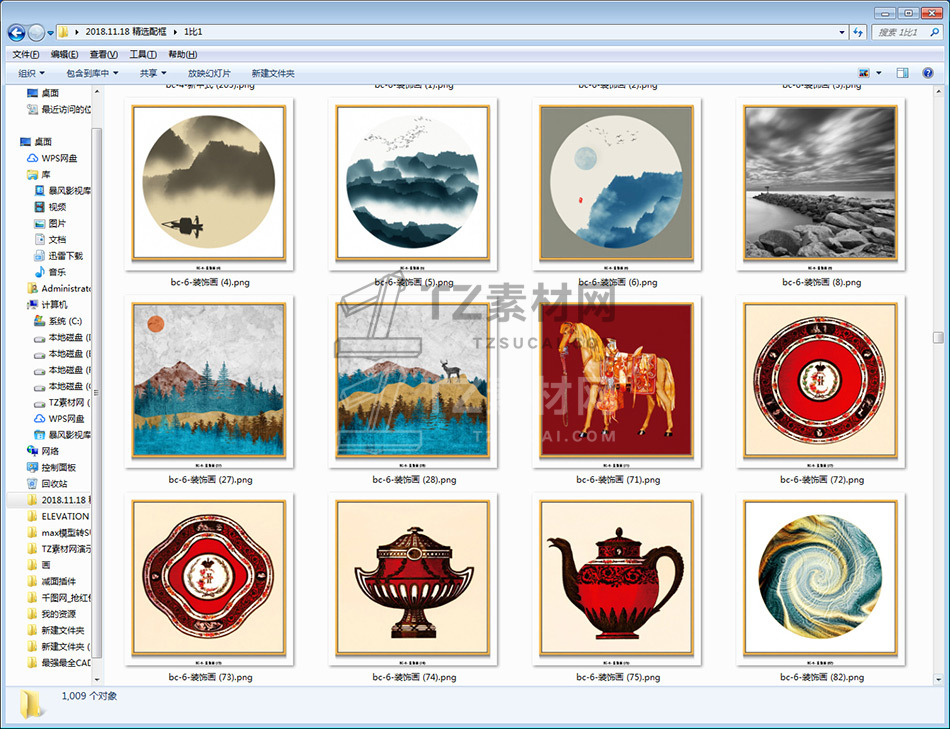
Task: Expand the 包含到库中 dropdown
Action: 92,73
